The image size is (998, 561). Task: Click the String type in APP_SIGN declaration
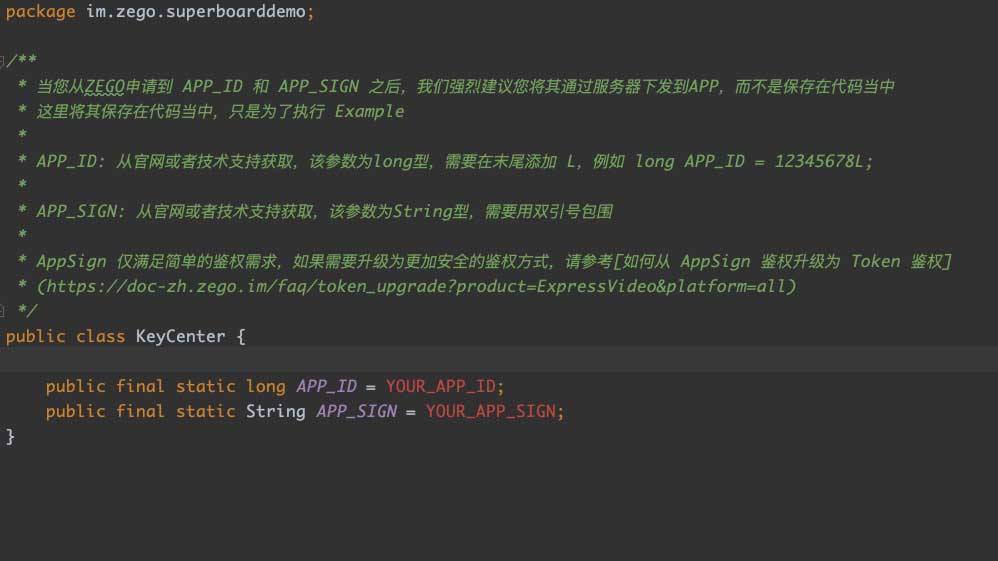pyautogui.click(x=275, y=411)
